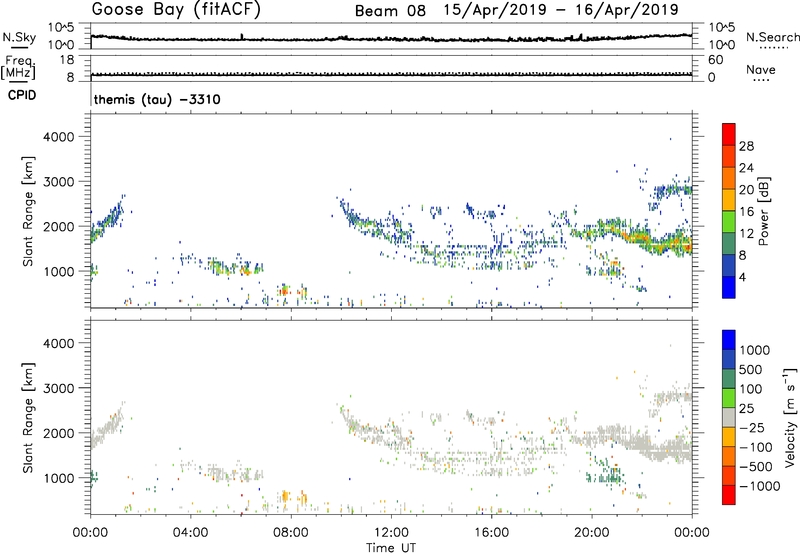
Task: Pick the grey segment of velocity colour bar
Action: 729,418
